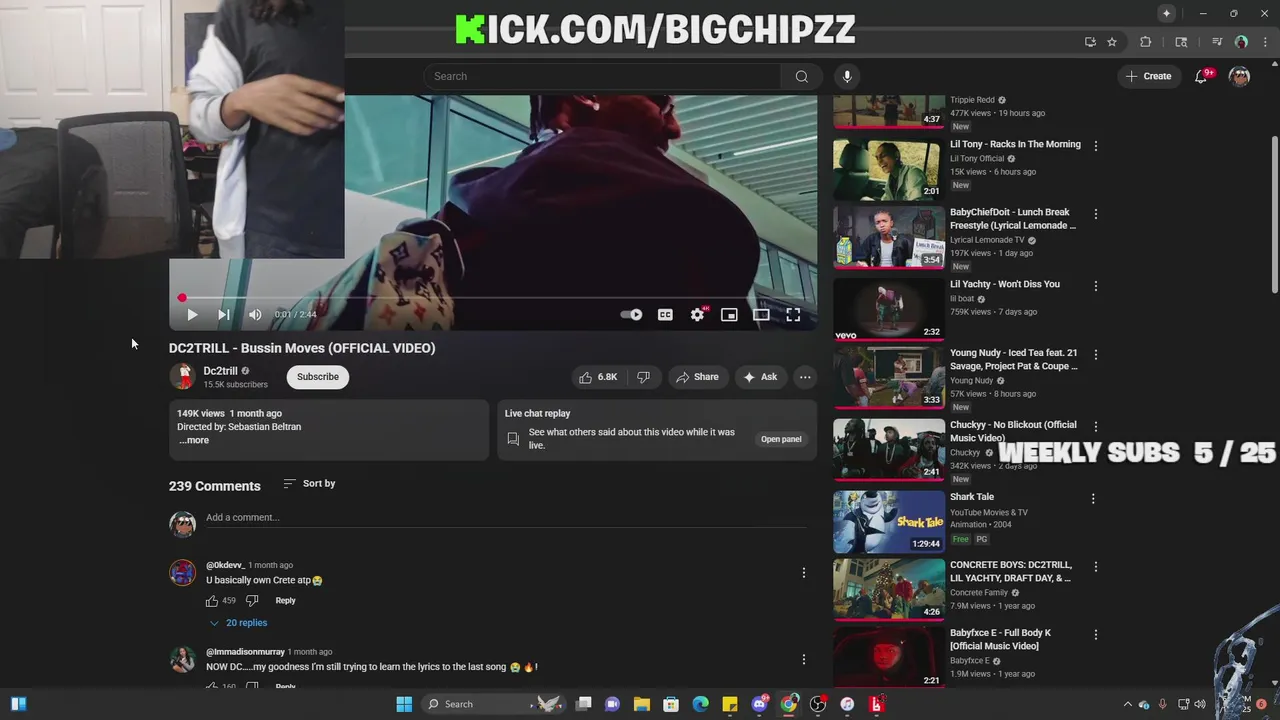
Task: Enter full screen mode
Action: point(793,314)
